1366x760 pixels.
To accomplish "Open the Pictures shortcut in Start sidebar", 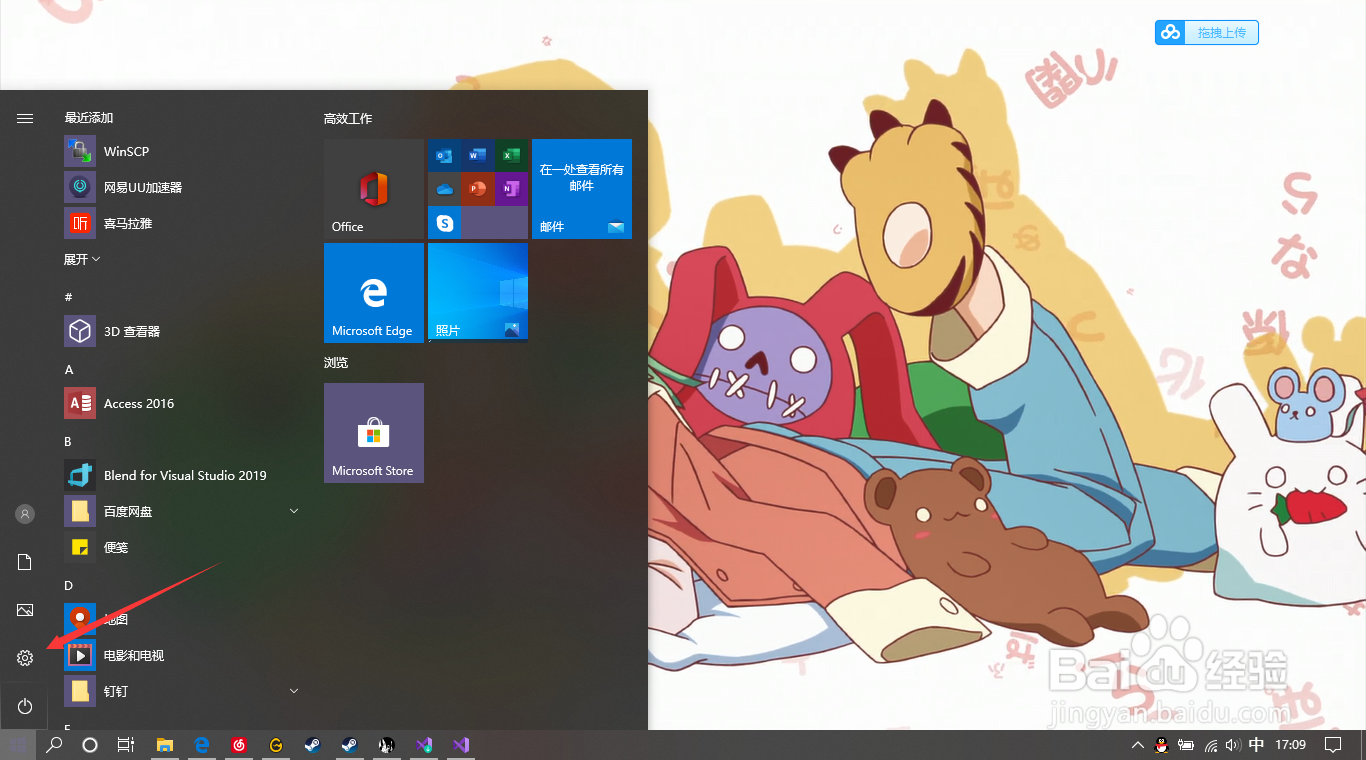I will point(25,610).
